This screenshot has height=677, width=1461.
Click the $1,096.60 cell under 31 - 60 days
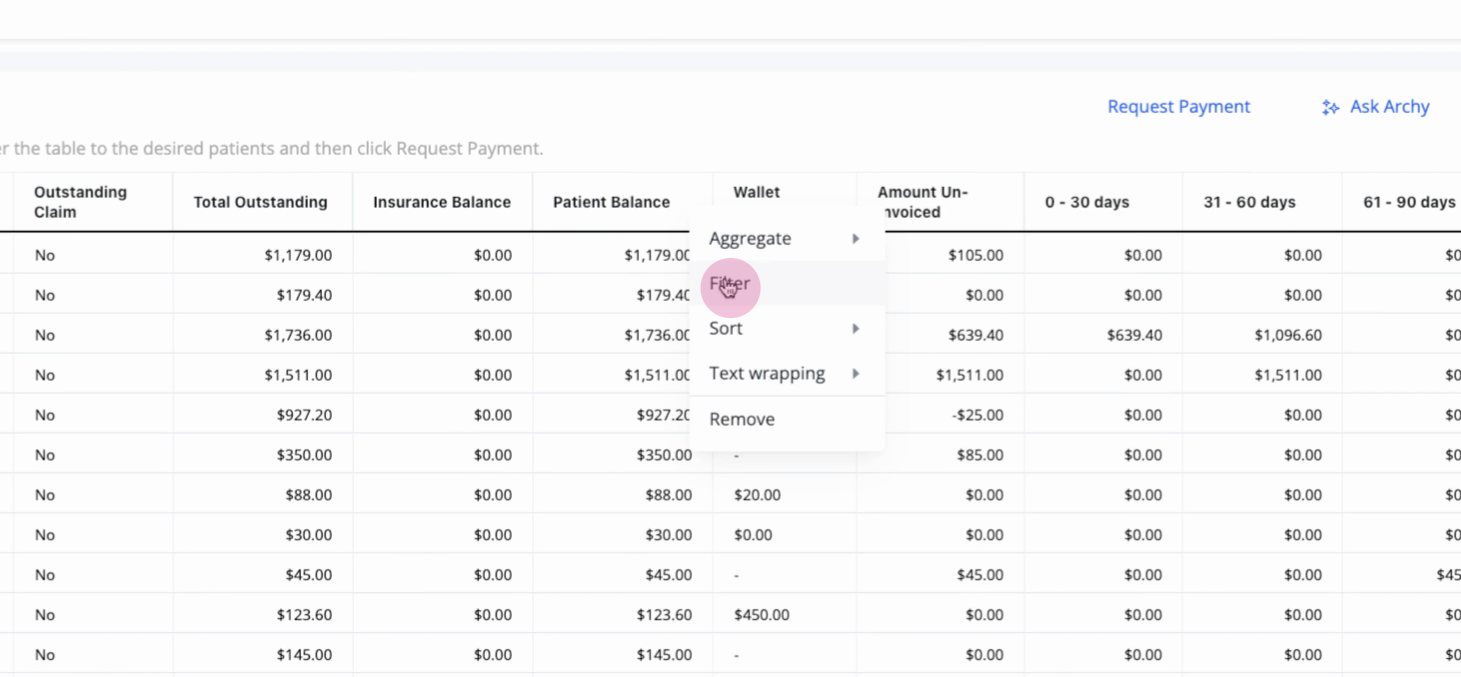point(1288,335)
